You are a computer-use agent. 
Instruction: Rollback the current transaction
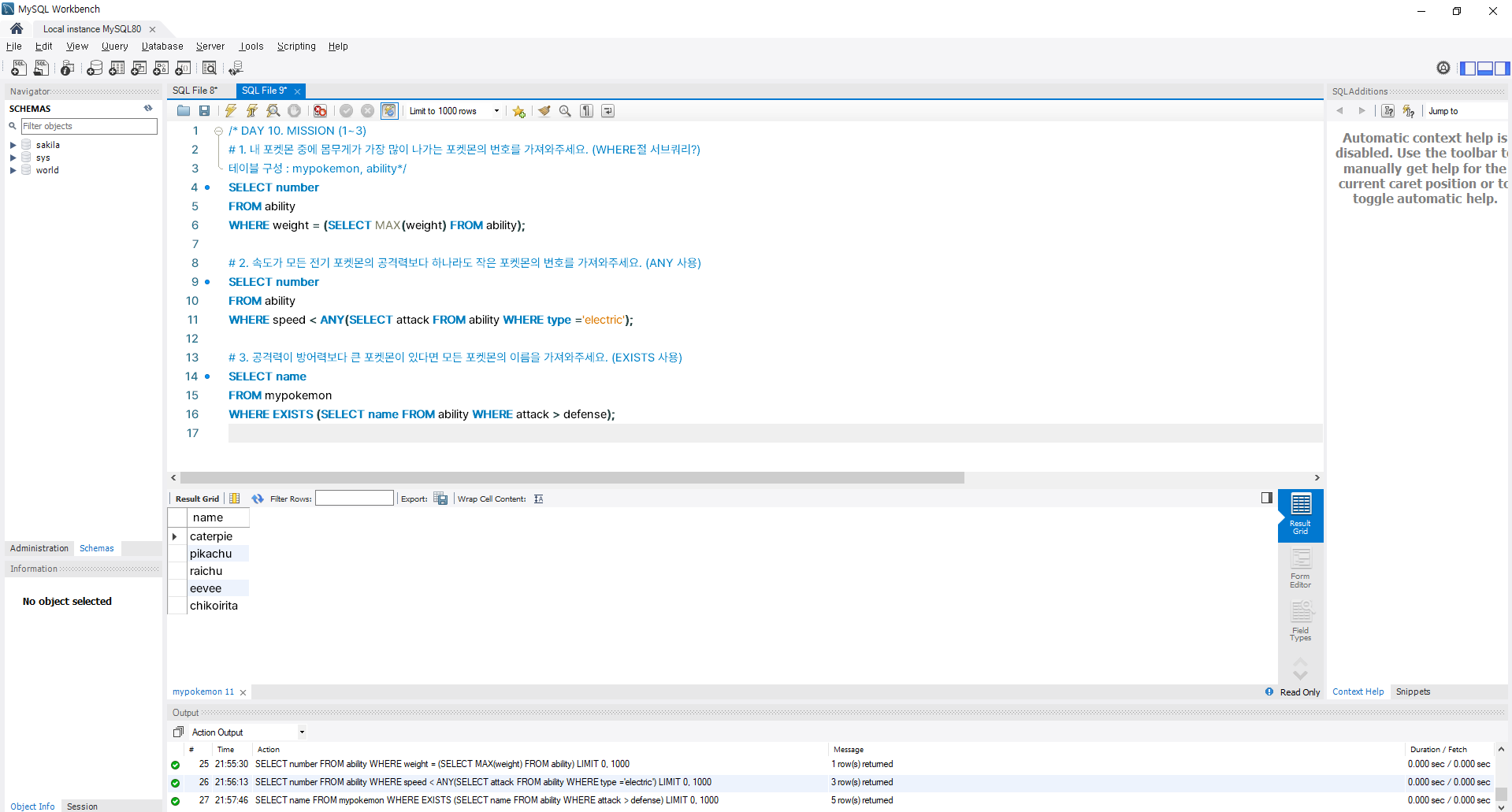(367, 111)
